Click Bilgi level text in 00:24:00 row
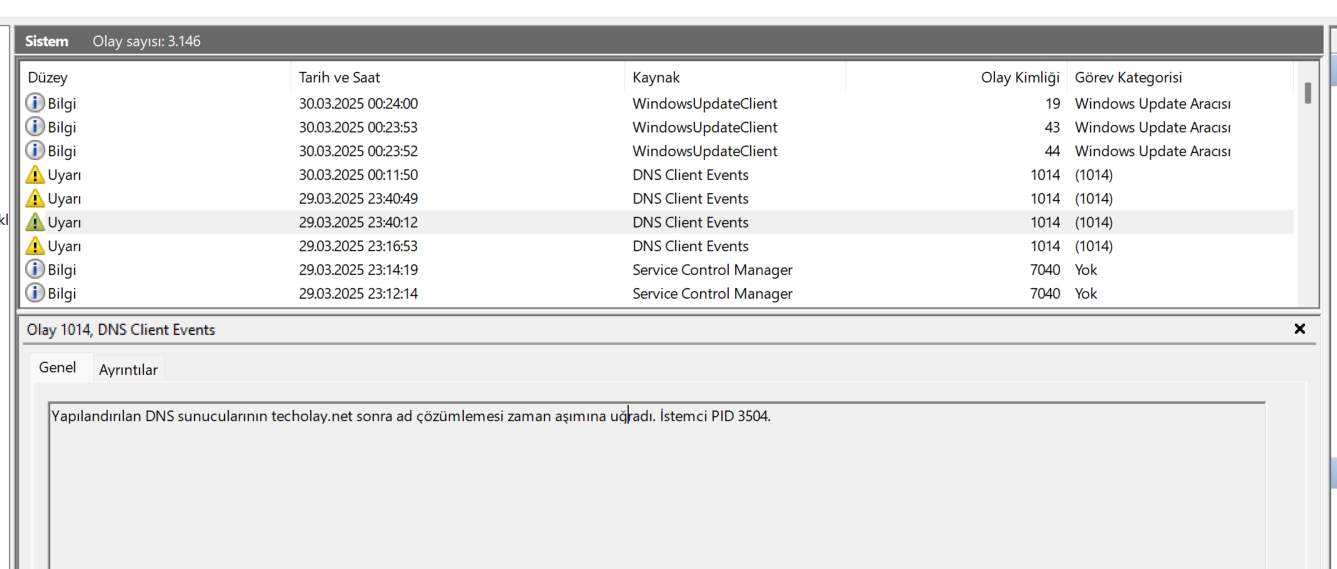 tap(62, 103)
